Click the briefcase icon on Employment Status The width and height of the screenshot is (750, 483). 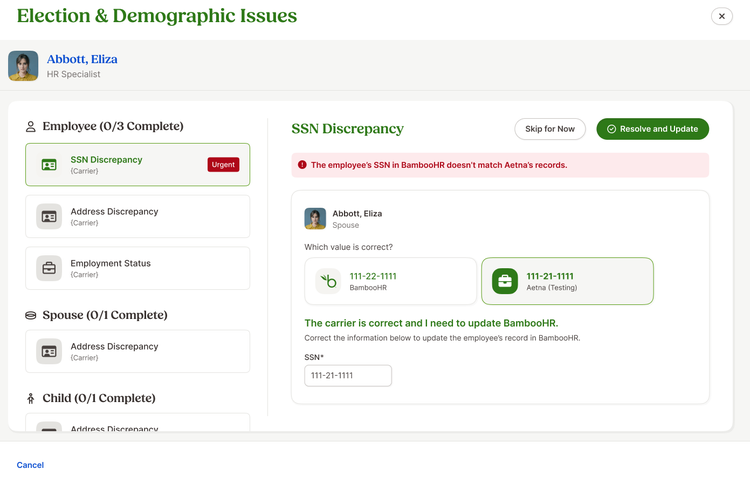(x=49, y=268)
